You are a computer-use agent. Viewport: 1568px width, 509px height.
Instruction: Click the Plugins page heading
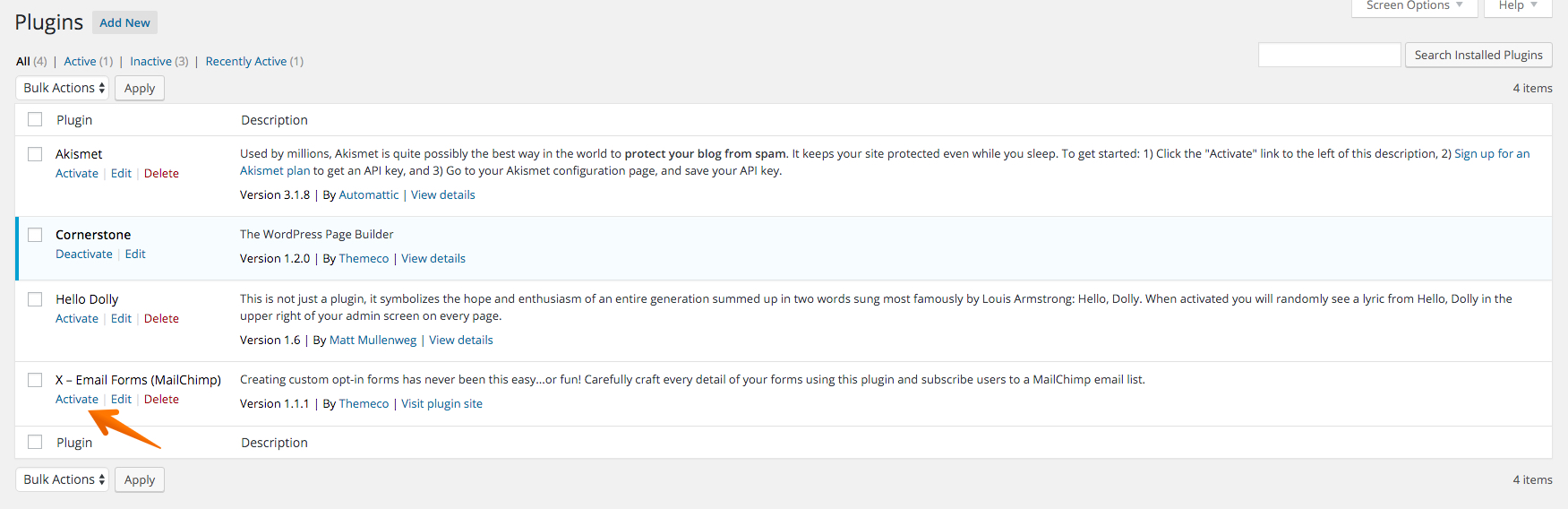[48, 22]
